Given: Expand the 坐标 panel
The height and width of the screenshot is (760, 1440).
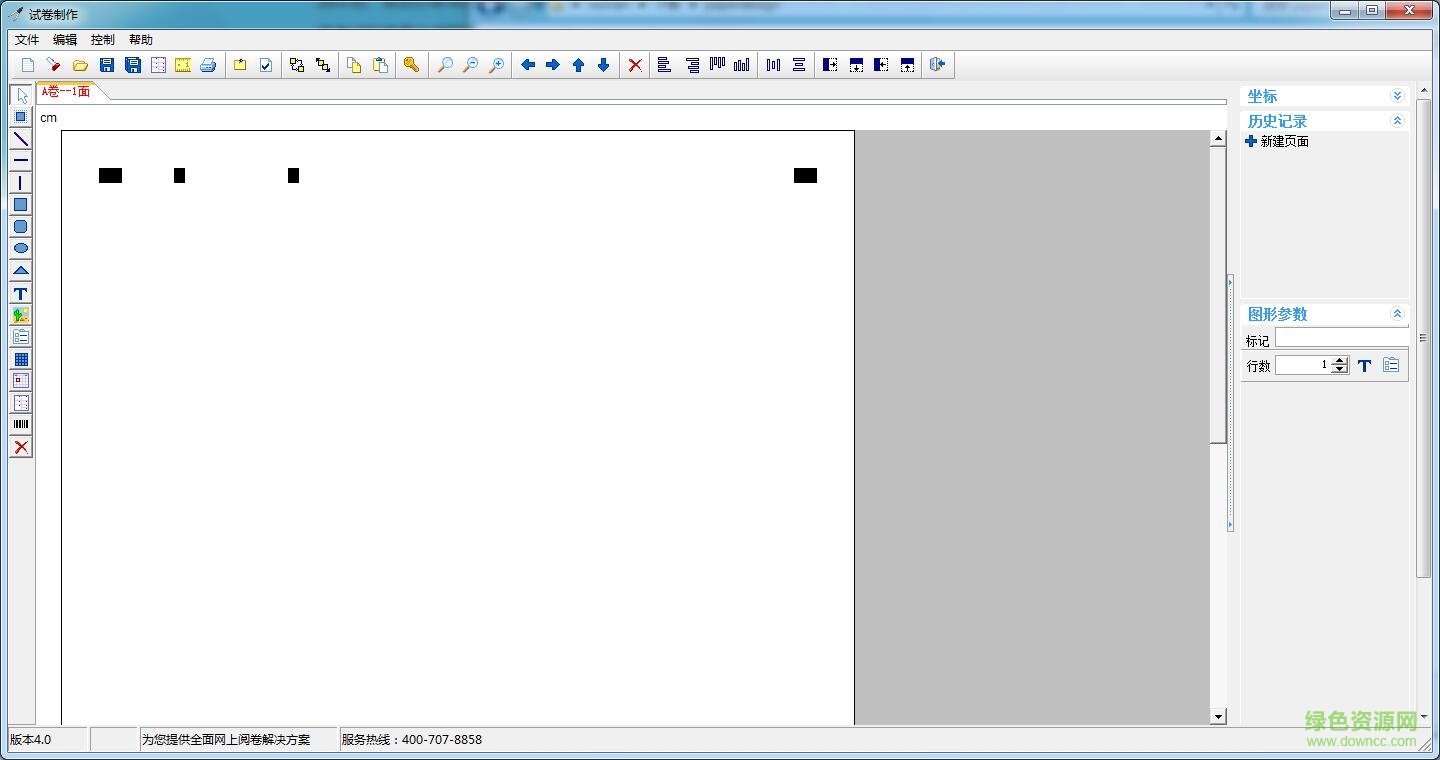Looking at the screenshot, I should click(1397, 96).
